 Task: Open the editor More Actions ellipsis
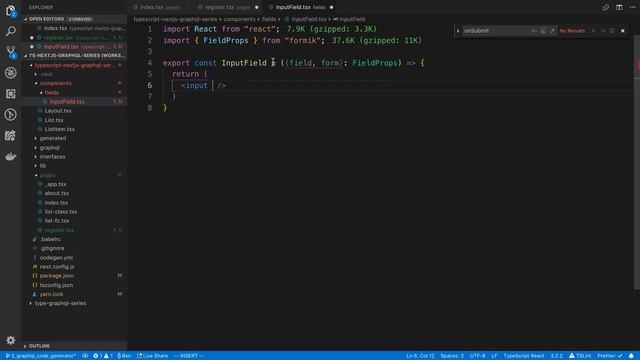pos(633,7)
